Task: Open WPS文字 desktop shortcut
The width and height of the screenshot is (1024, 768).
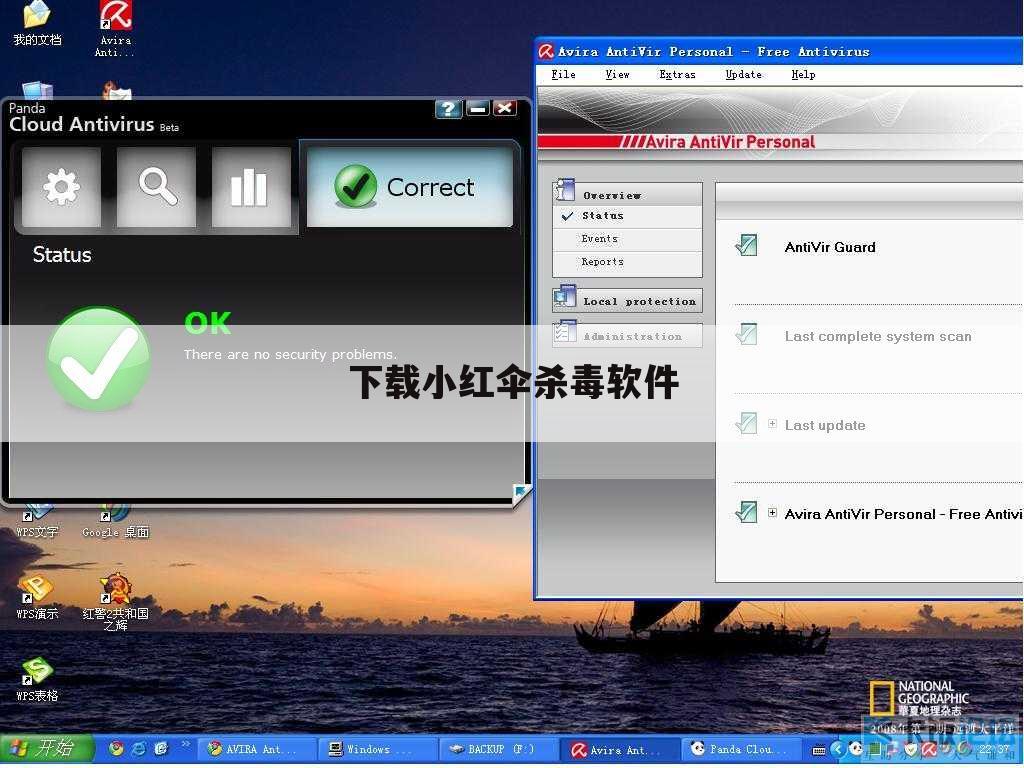Action: [37, 520]
